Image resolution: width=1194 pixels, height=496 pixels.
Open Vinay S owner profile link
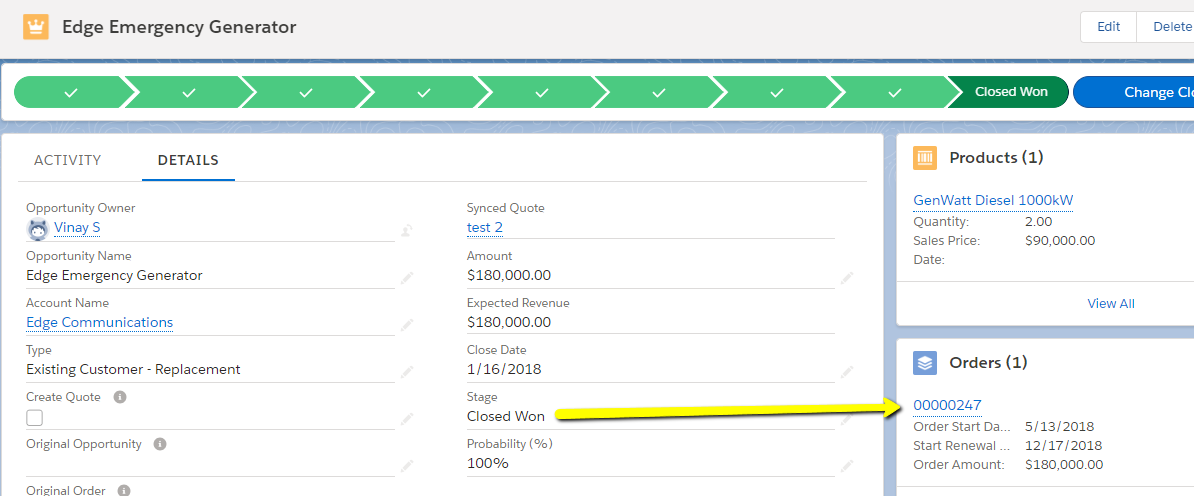click(x=77, y=228)
